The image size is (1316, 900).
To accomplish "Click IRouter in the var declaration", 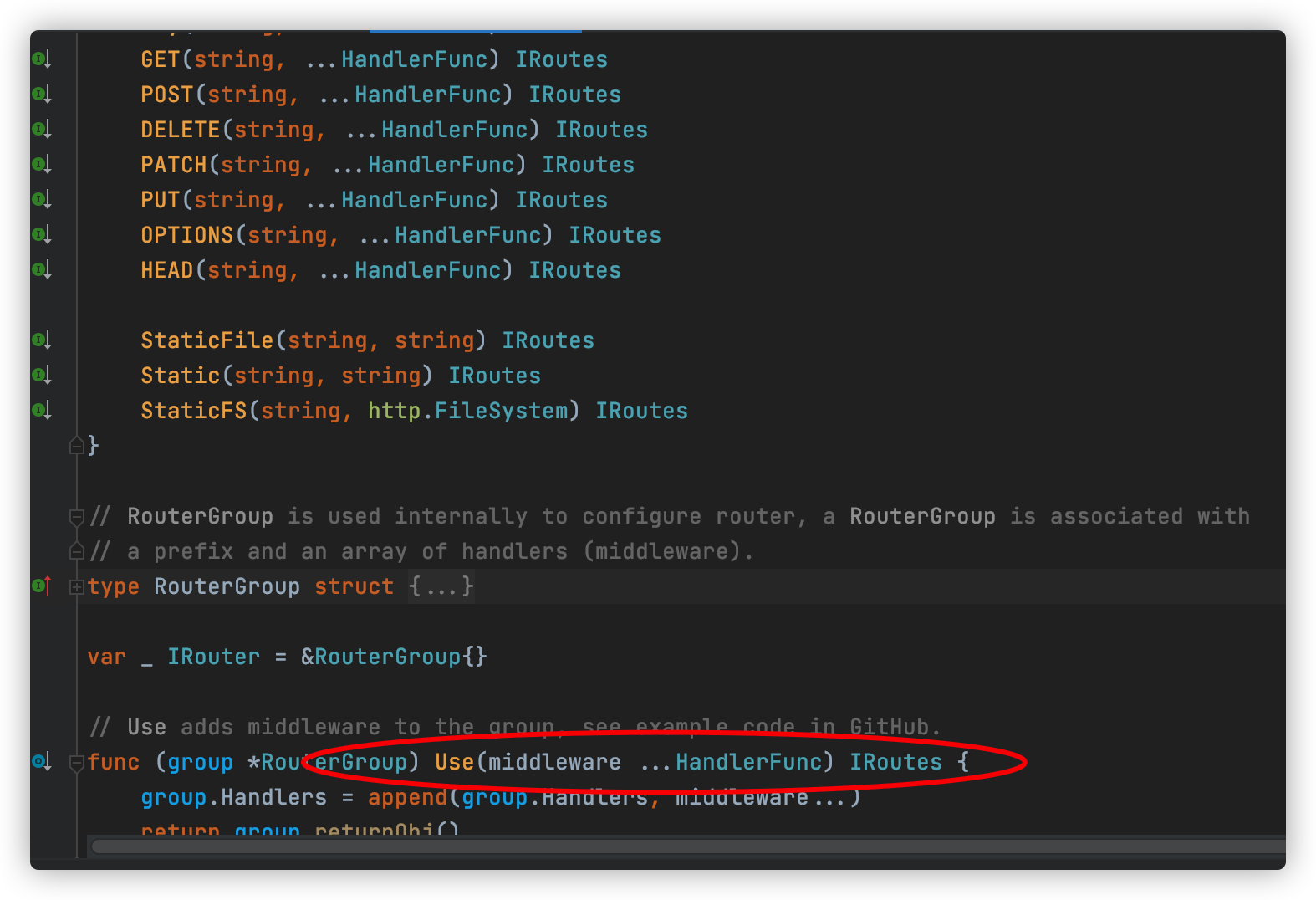I will click(x=214, y=657).
